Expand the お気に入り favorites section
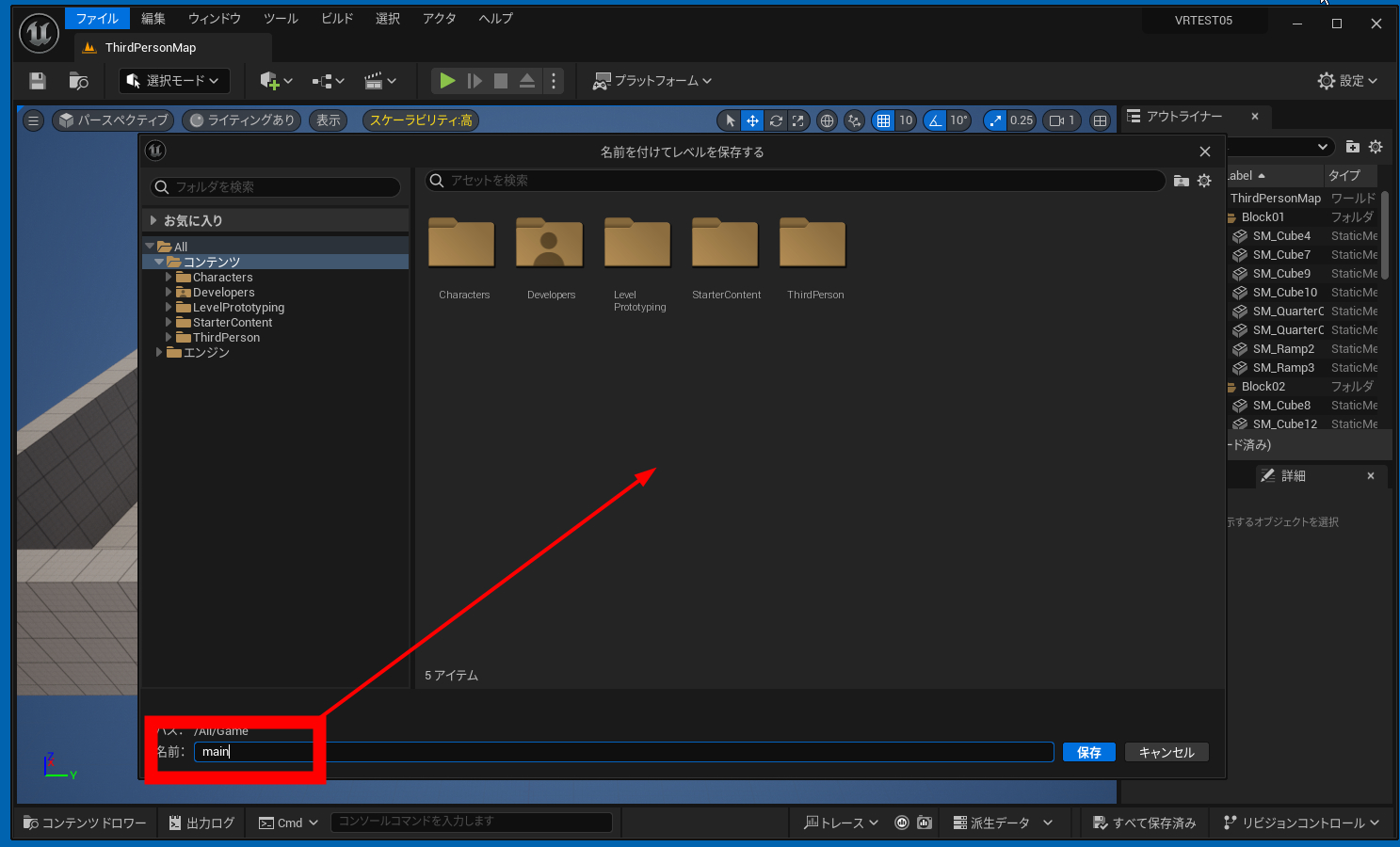Image resolution: width=1400 pixels, height=847 pixels. (153, 220)
